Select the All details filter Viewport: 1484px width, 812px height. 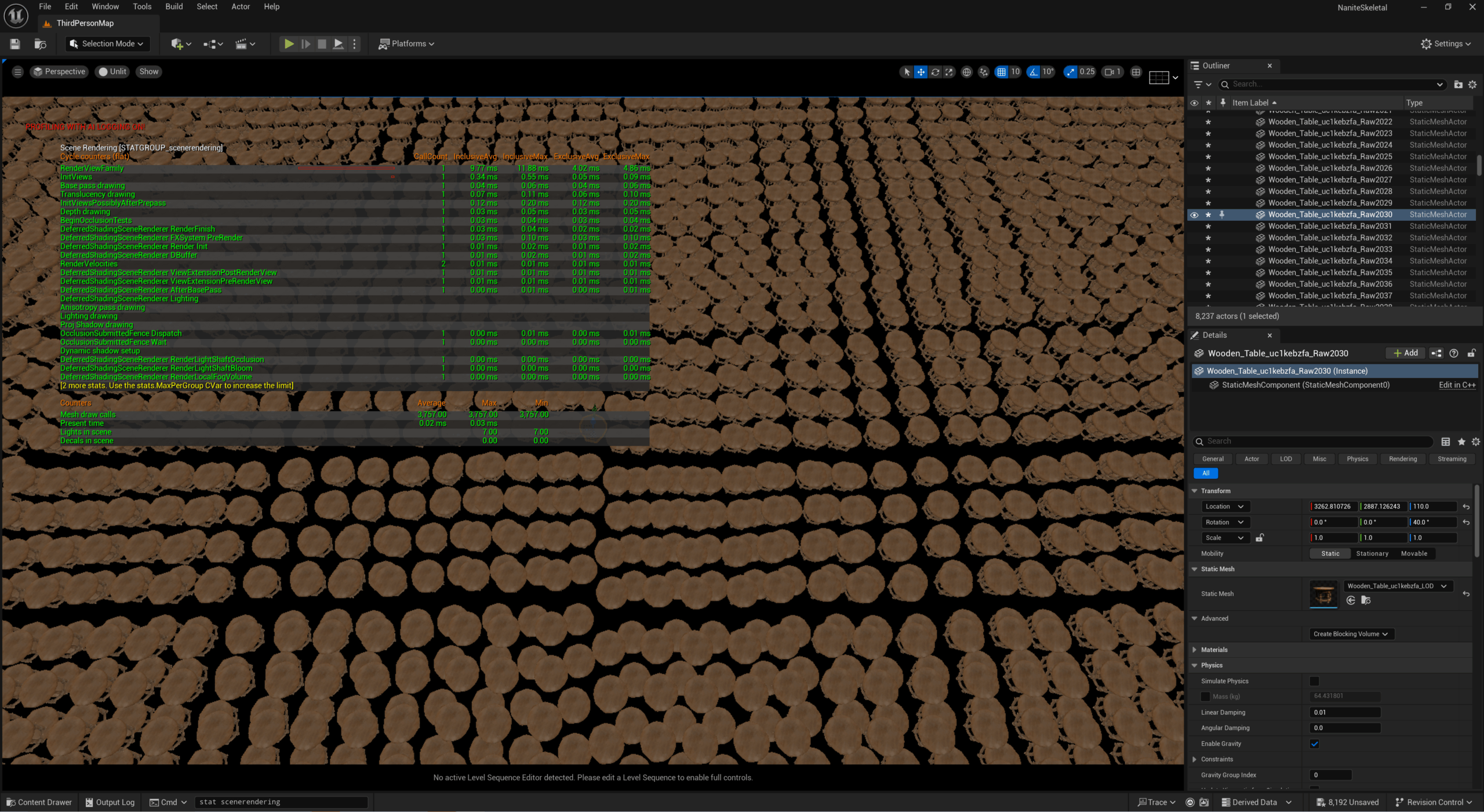point(1205,474)
